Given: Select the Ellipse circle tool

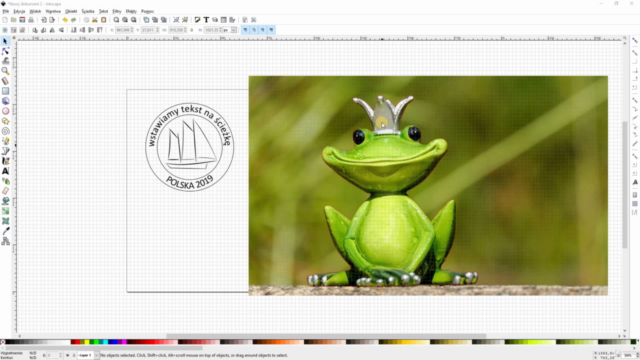Looking at the screenshot, I should 5,111.
